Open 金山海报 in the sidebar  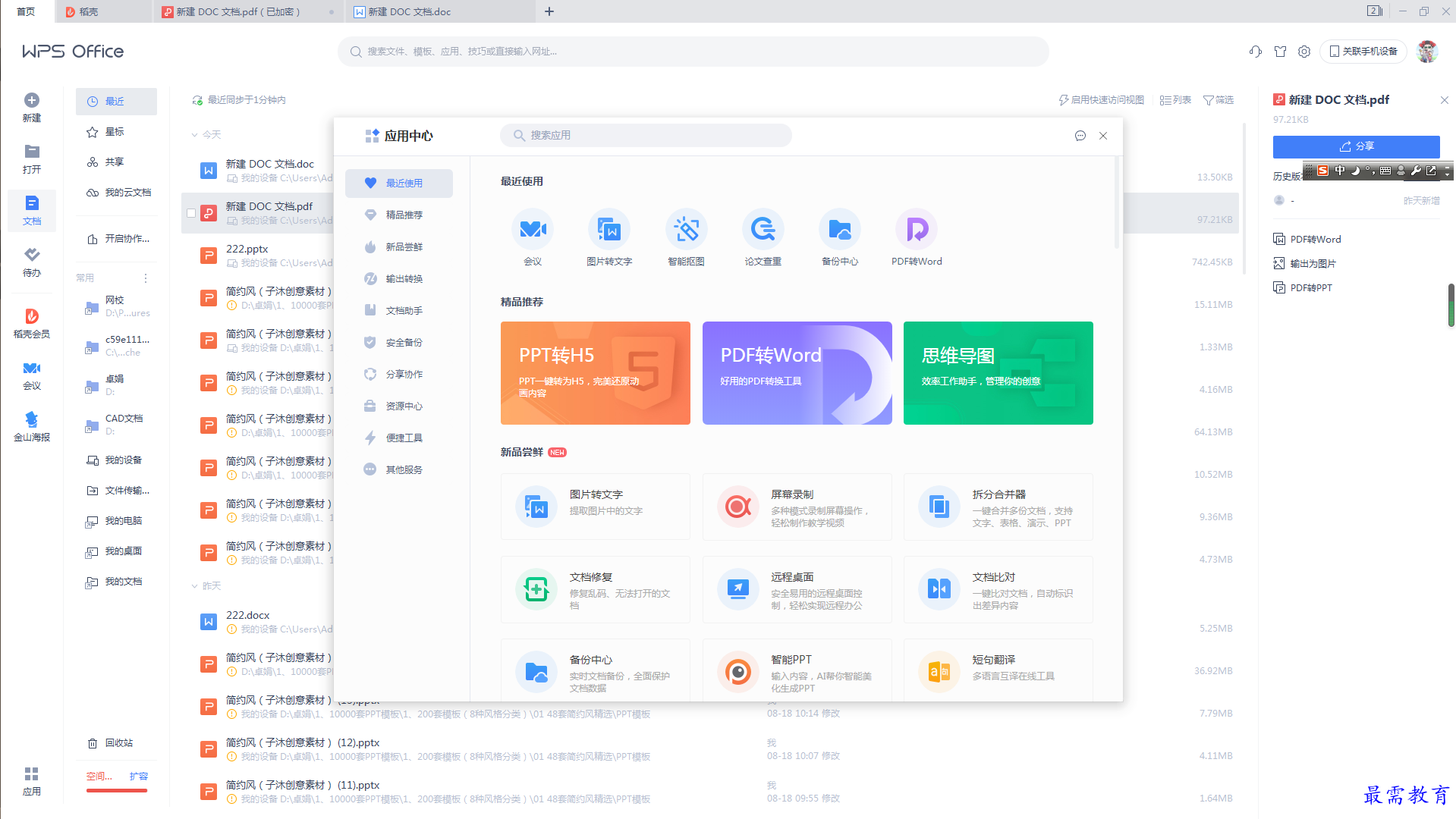32,427
